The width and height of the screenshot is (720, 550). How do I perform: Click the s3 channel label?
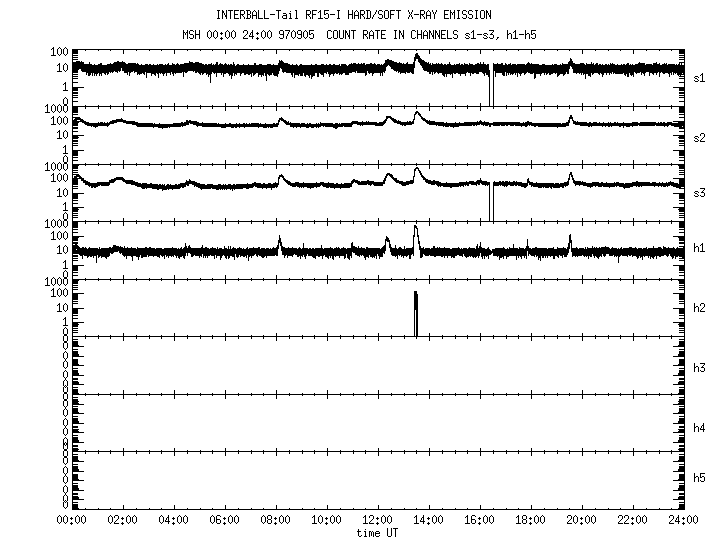click(699, 192)
